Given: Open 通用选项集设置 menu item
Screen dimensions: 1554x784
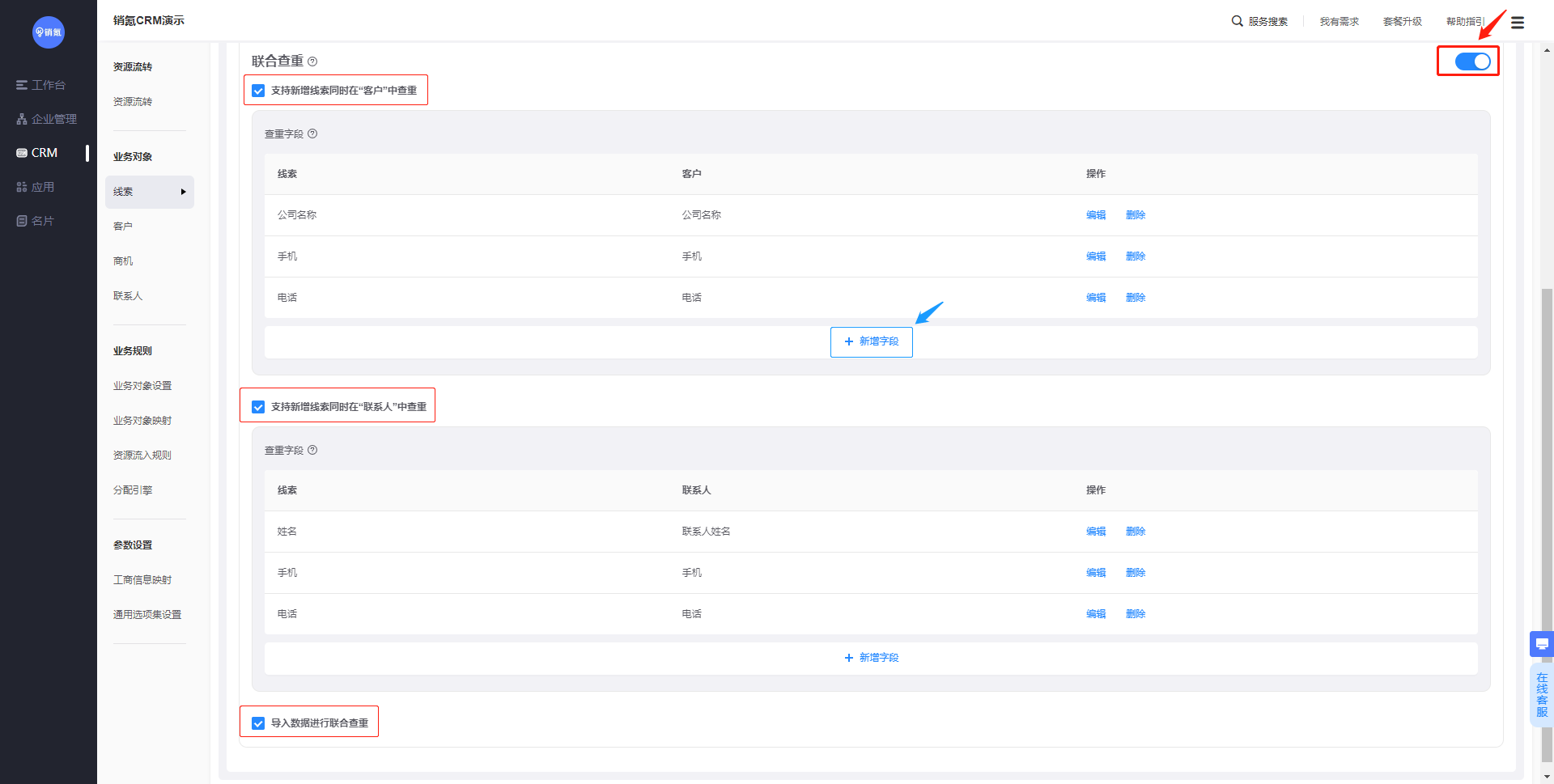Looking at the screenshot, I should coord(147,615).
